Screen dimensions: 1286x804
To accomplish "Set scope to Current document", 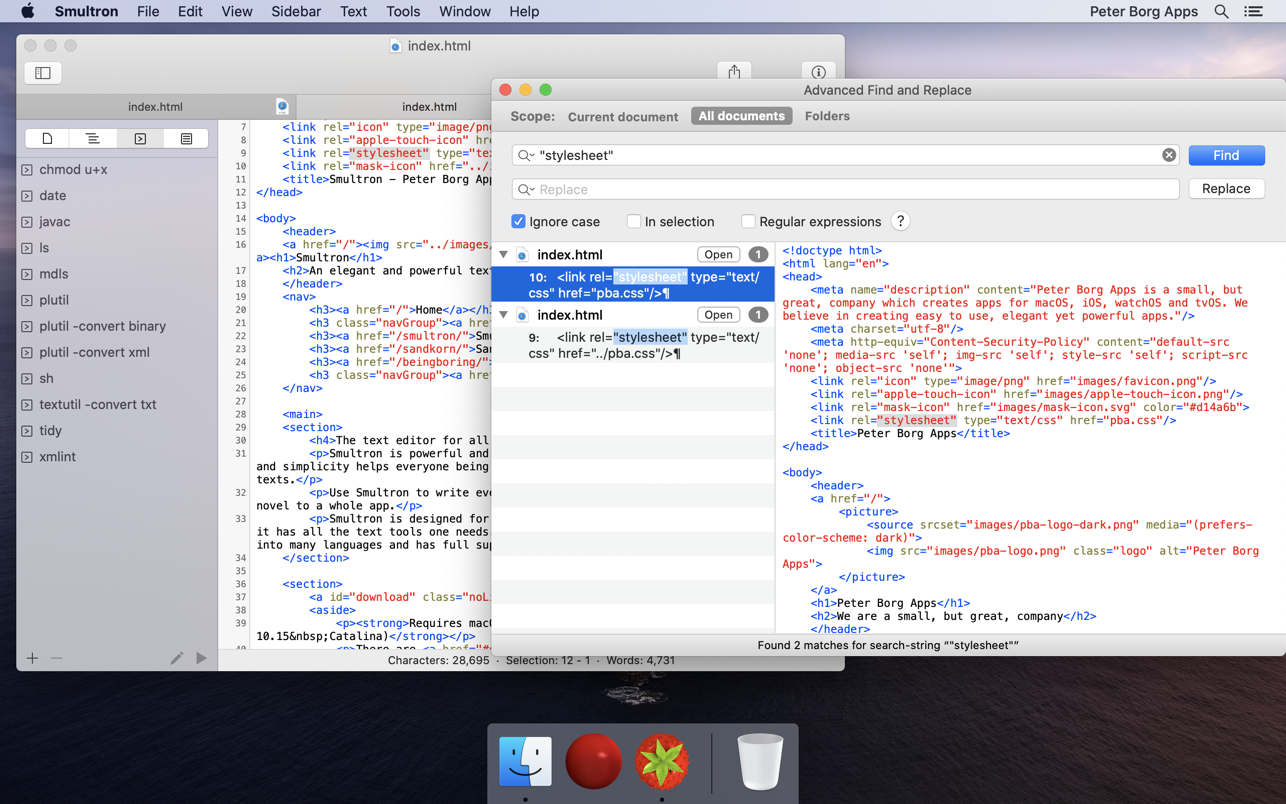I will pos(623,117).
